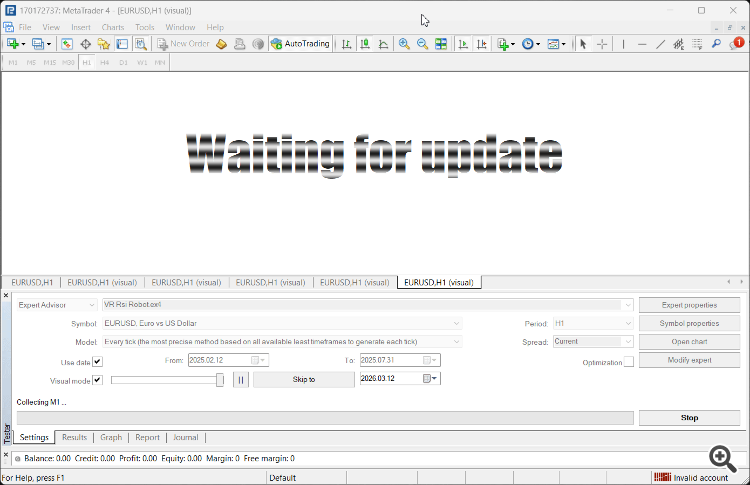Select the Crosshair tool

tap(602, 44)
